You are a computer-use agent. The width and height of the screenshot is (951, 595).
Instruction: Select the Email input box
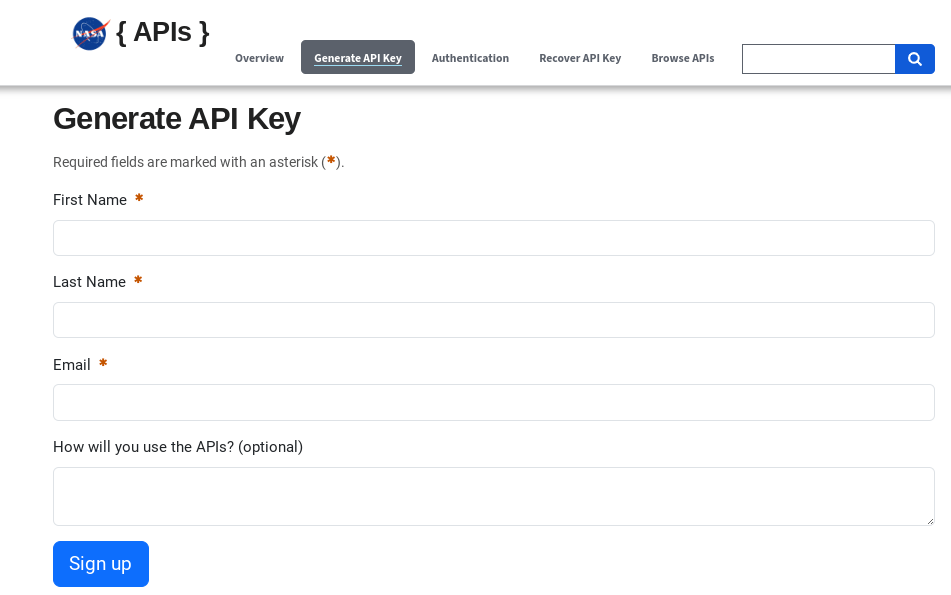[x=493, y=402]
